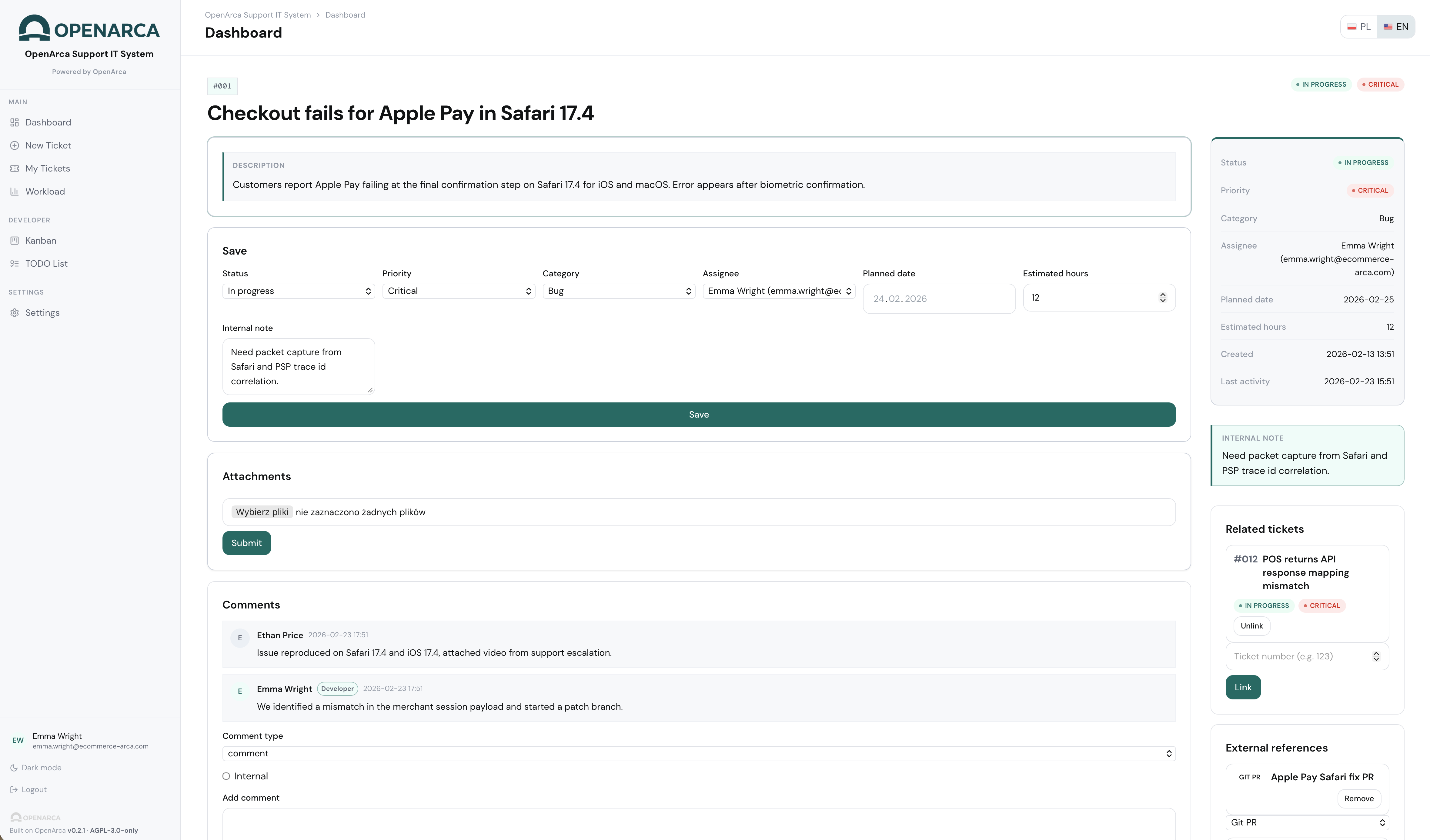Click the Workload bar chart icon

click(x=15, y=192)
